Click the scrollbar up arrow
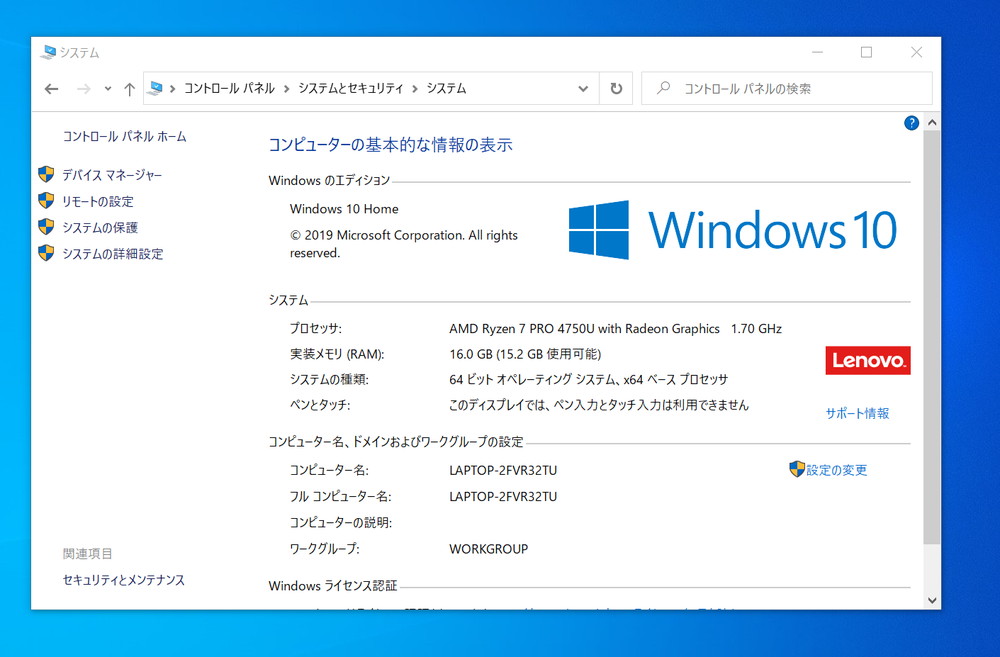 [x=932, y=122]
